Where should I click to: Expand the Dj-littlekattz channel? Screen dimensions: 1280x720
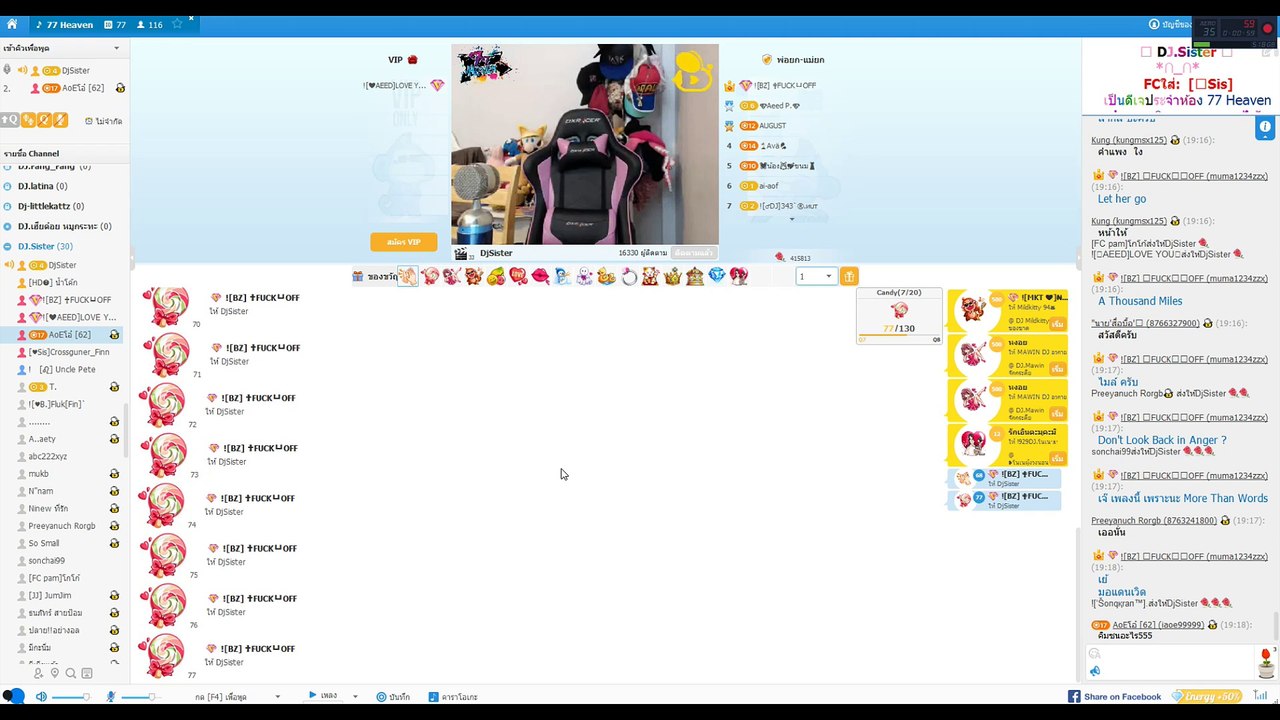(8, 206)
